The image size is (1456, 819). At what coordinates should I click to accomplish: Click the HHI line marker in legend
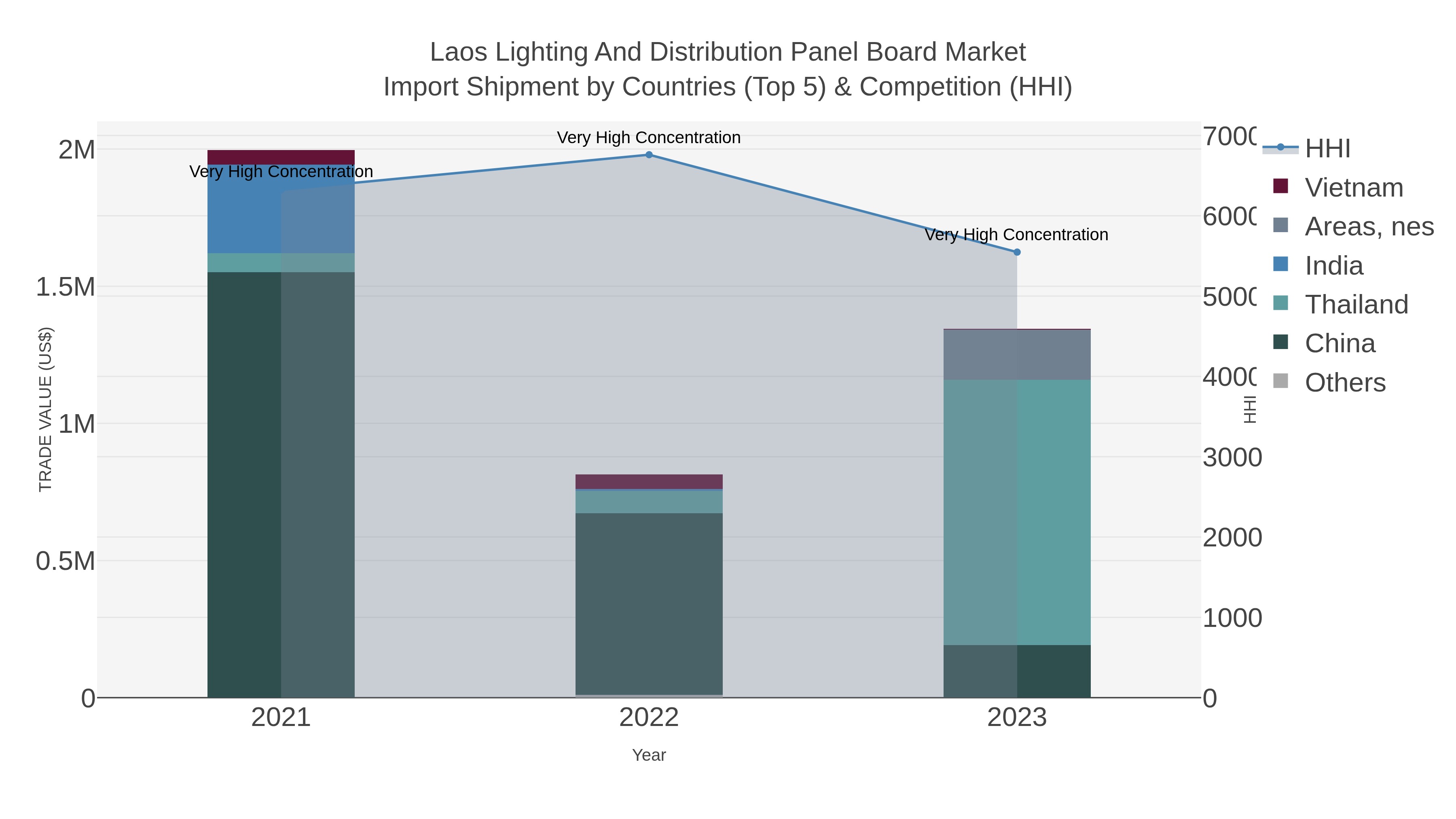[x=1280, y=148]
